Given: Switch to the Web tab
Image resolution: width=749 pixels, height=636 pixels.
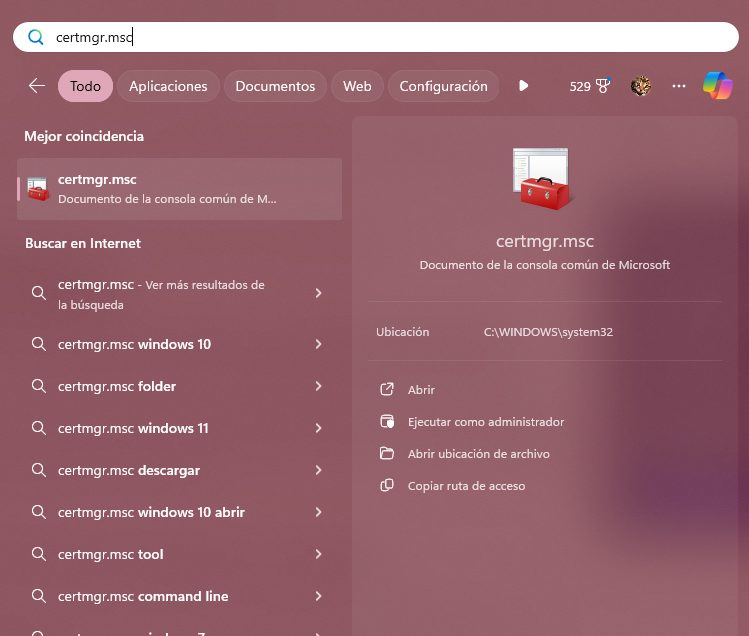Looking at the screenshot, I should click(x=357, y=86).
